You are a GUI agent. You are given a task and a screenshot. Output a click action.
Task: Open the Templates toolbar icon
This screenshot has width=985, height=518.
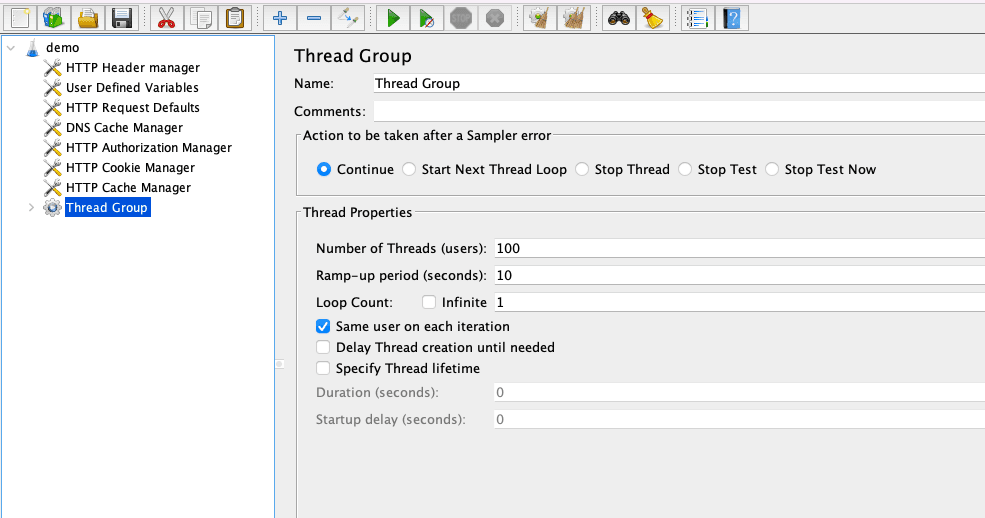53,18
